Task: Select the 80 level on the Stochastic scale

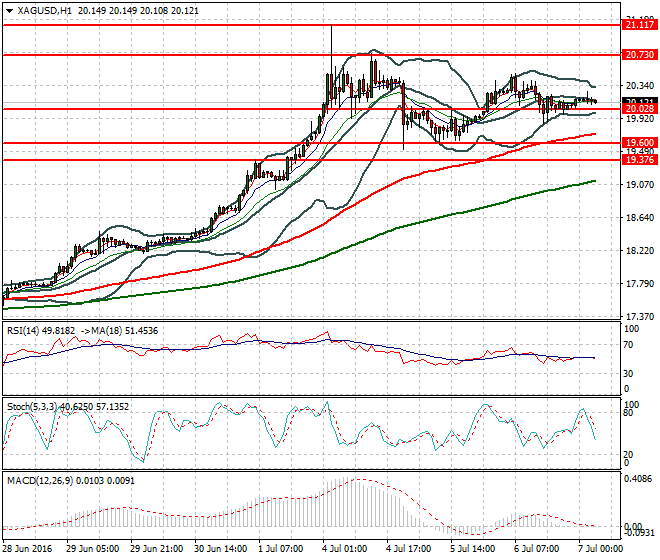Action: click(629, 413)
